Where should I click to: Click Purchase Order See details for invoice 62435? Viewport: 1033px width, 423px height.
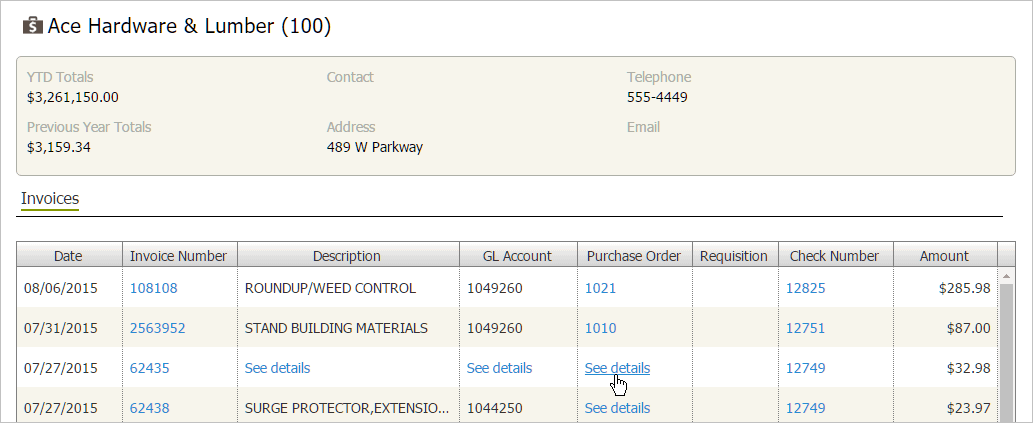pos(617,368)
